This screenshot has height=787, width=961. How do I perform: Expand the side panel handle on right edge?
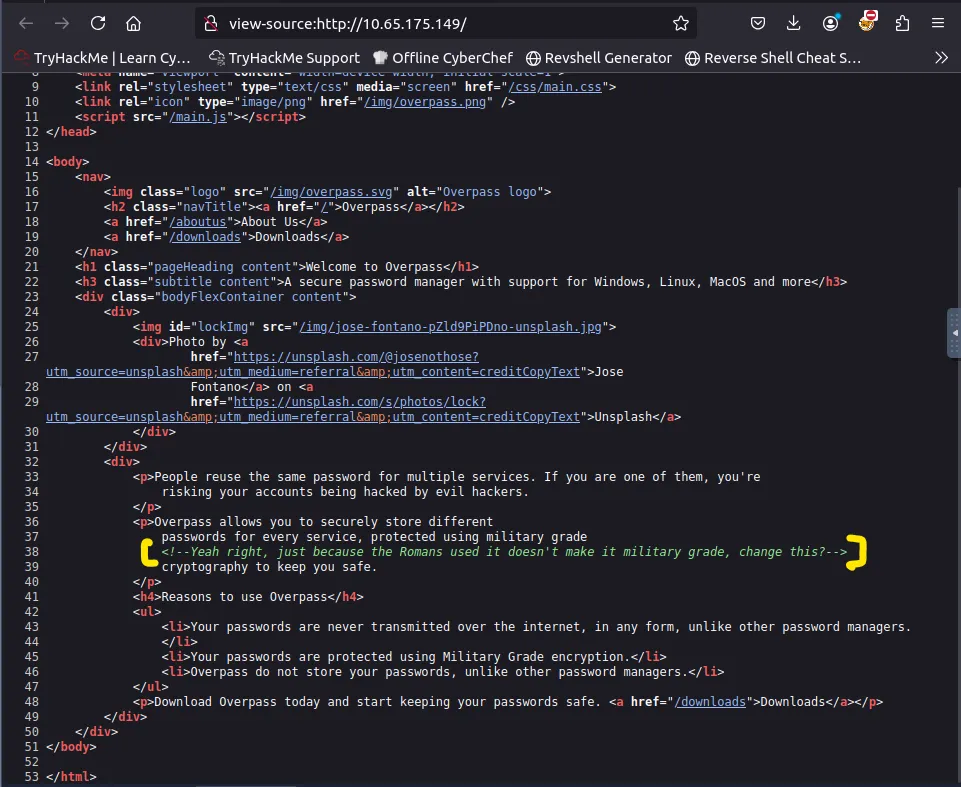(x=953, y=333)
